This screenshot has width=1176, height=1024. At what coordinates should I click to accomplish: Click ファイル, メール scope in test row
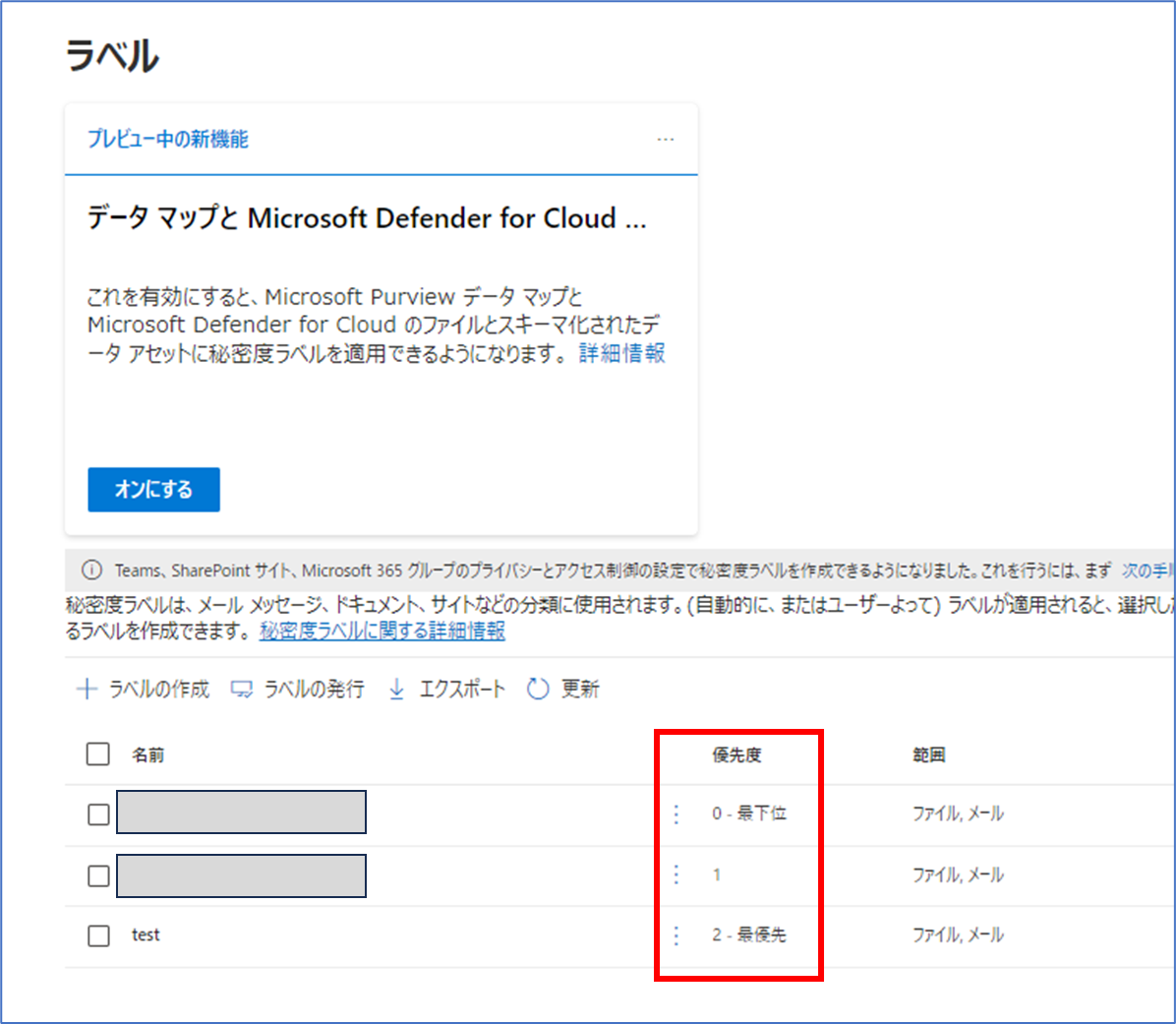pyautogui.click(x=958, y=934)
